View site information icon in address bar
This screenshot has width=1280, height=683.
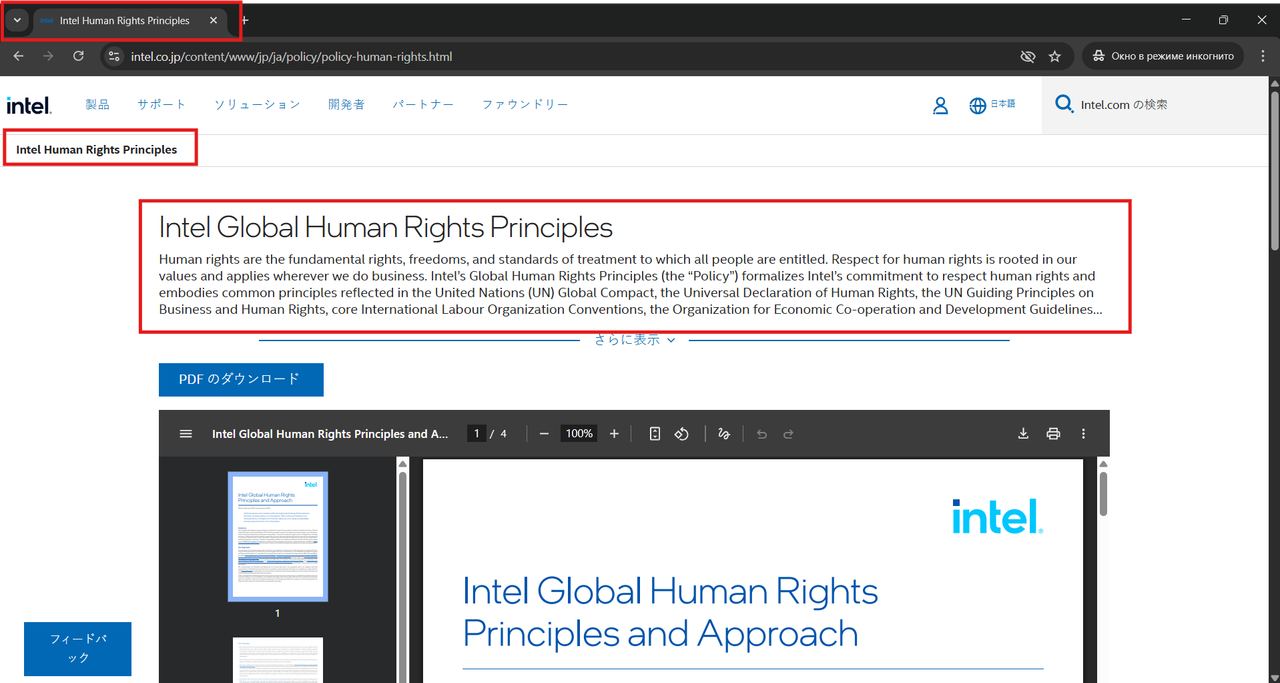pos(114,57)
